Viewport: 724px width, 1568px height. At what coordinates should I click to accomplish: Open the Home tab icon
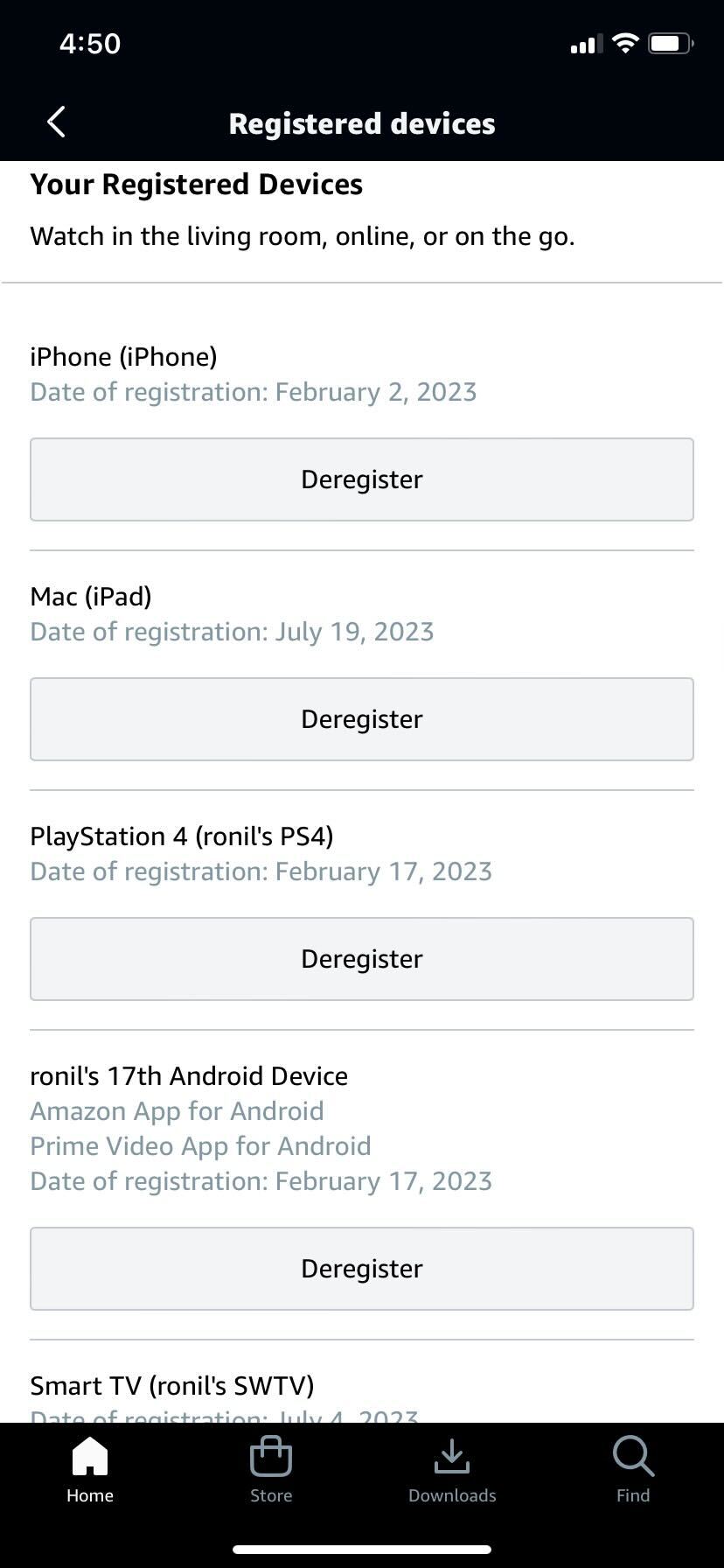point(90,1456)
